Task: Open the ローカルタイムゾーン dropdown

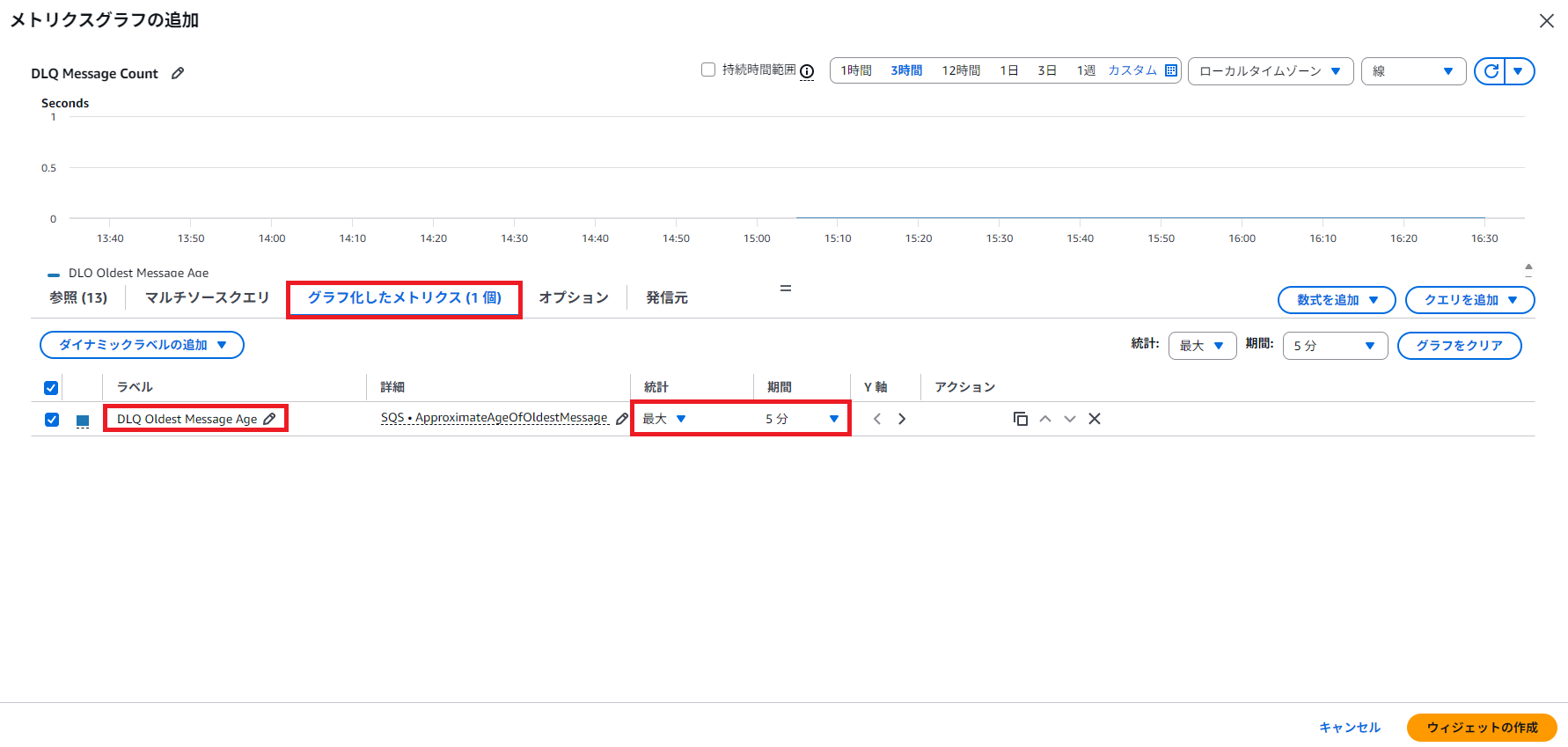Action: [x=1270, y=71]
